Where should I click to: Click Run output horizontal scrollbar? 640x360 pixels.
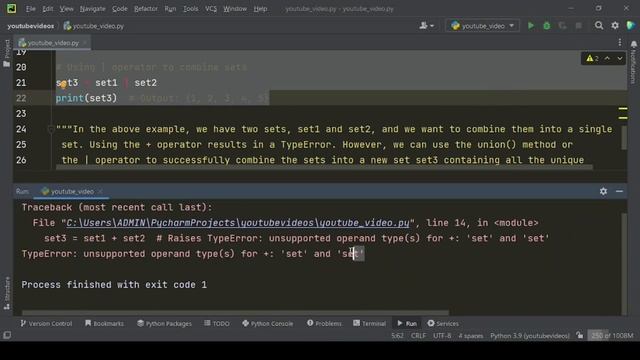(236, 313)
